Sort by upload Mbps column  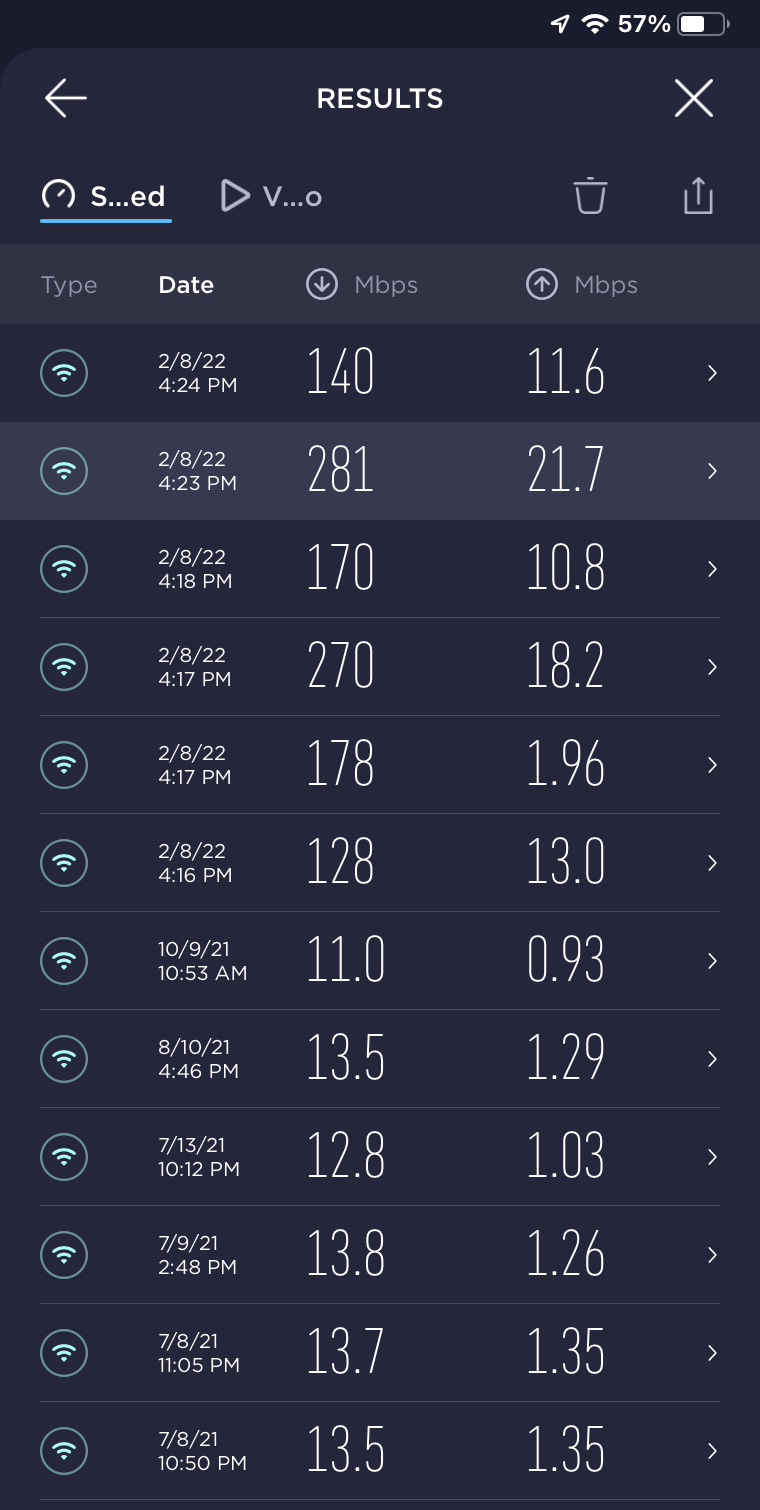pyautogui.click(x=582, y=285)
